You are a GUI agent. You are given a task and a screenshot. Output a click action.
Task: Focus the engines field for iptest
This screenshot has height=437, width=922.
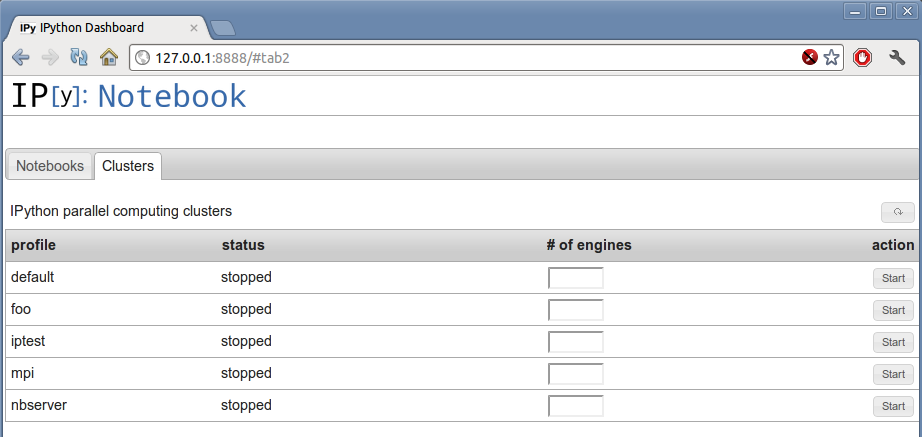[576, 342]
